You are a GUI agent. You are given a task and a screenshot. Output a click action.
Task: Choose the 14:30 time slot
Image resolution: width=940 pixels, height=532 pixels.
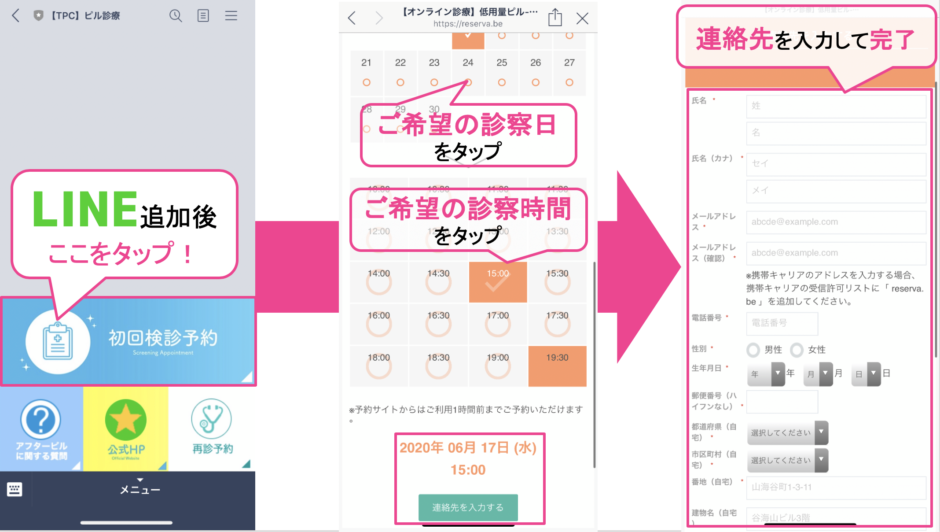(438, 281)
